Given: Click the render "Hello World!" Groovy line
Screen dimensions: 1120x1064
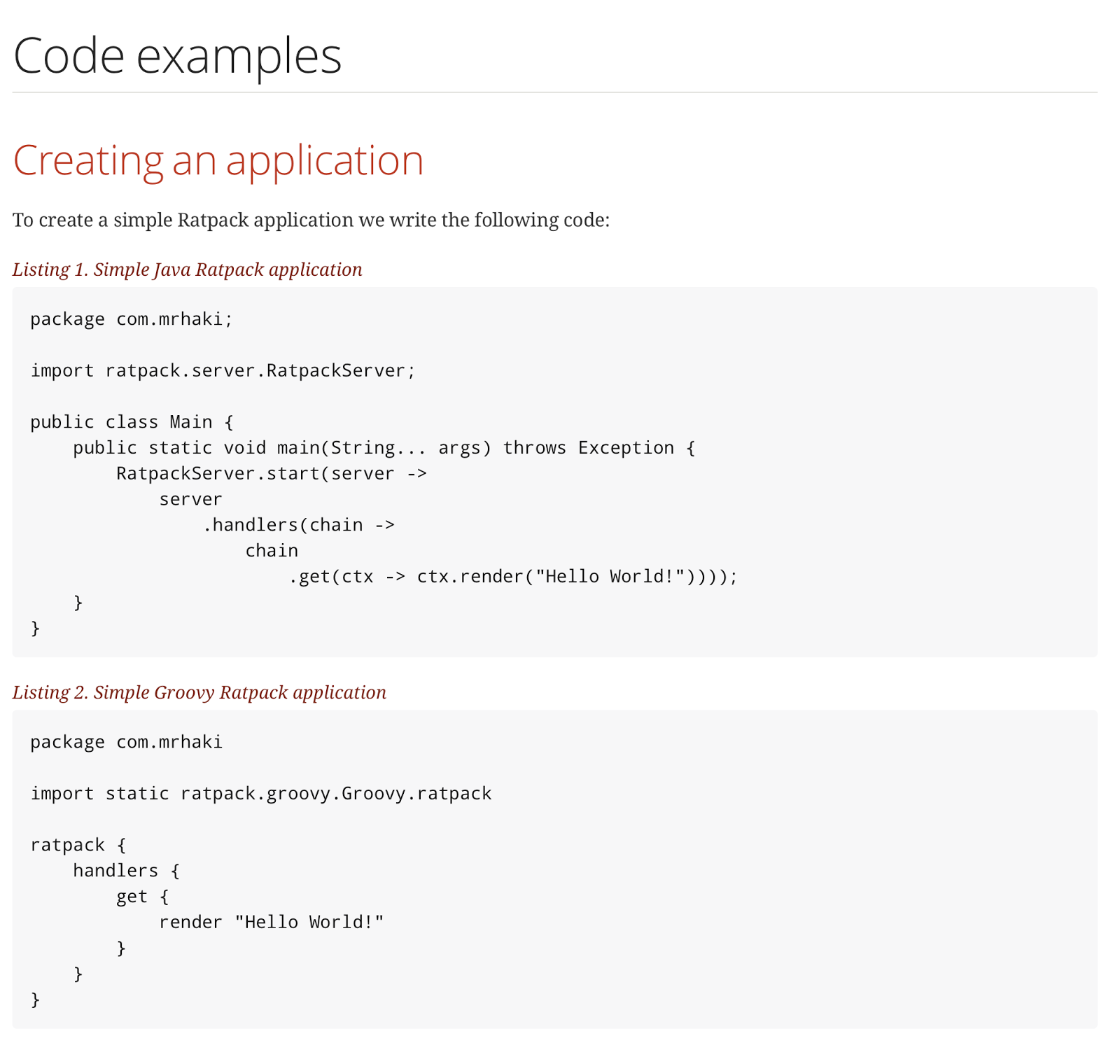Looking at the screenshot, I should coord(272,921).
